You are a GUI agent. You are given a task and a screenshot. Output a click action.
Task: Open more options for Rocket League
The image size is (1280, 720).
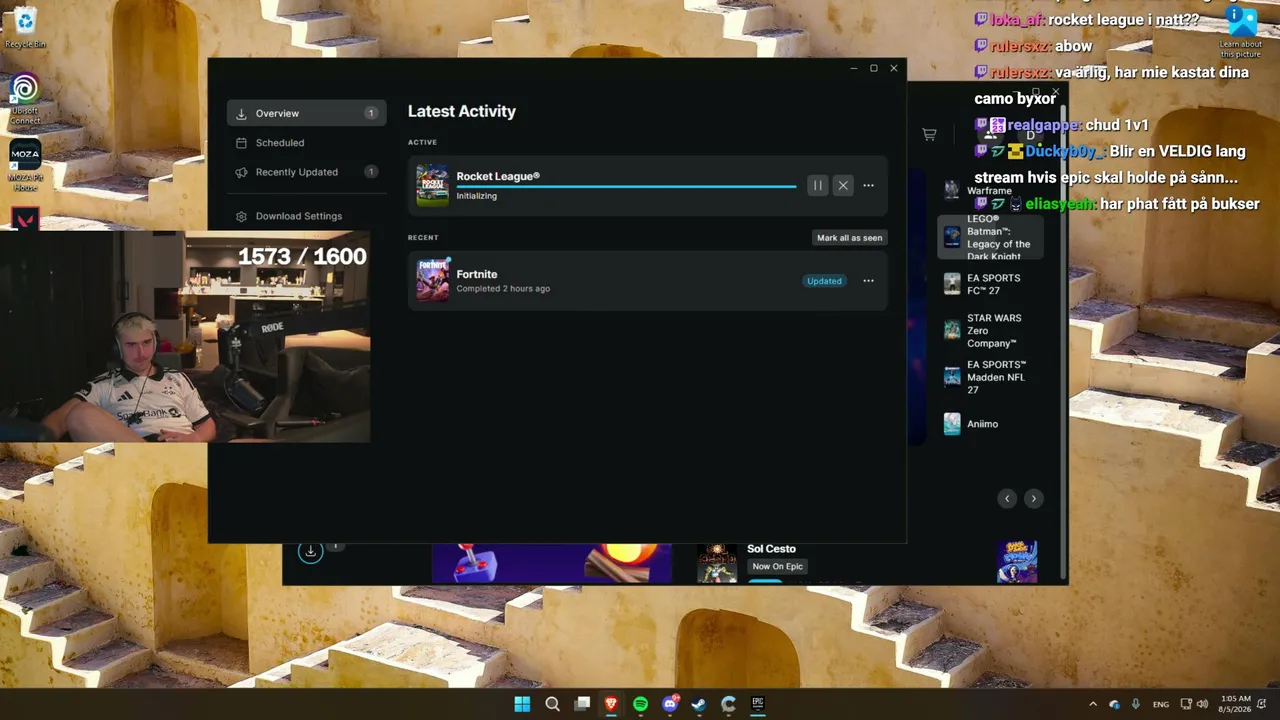(868, 185)
